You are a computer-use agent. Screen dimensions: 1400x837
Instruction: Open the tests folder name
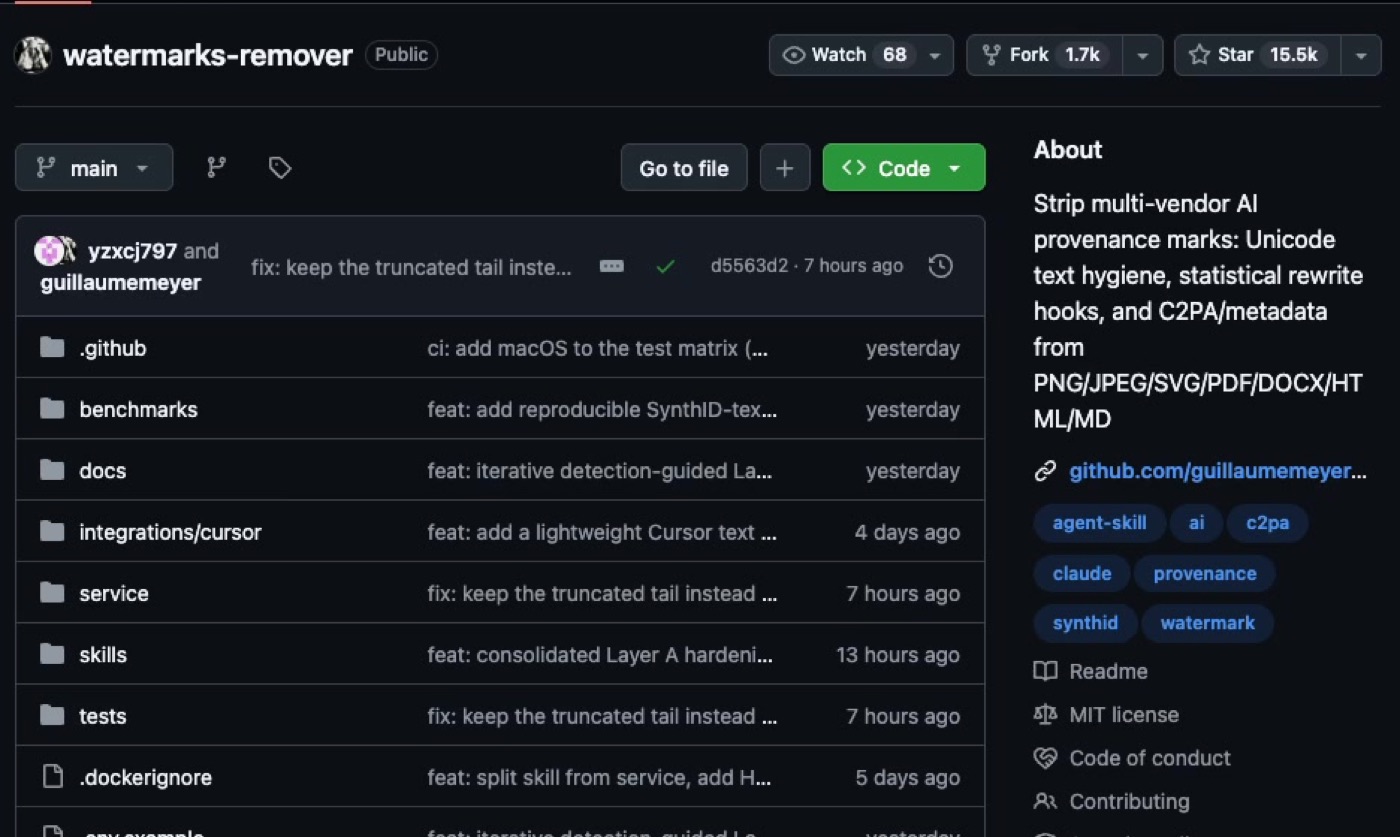(102, 716)
